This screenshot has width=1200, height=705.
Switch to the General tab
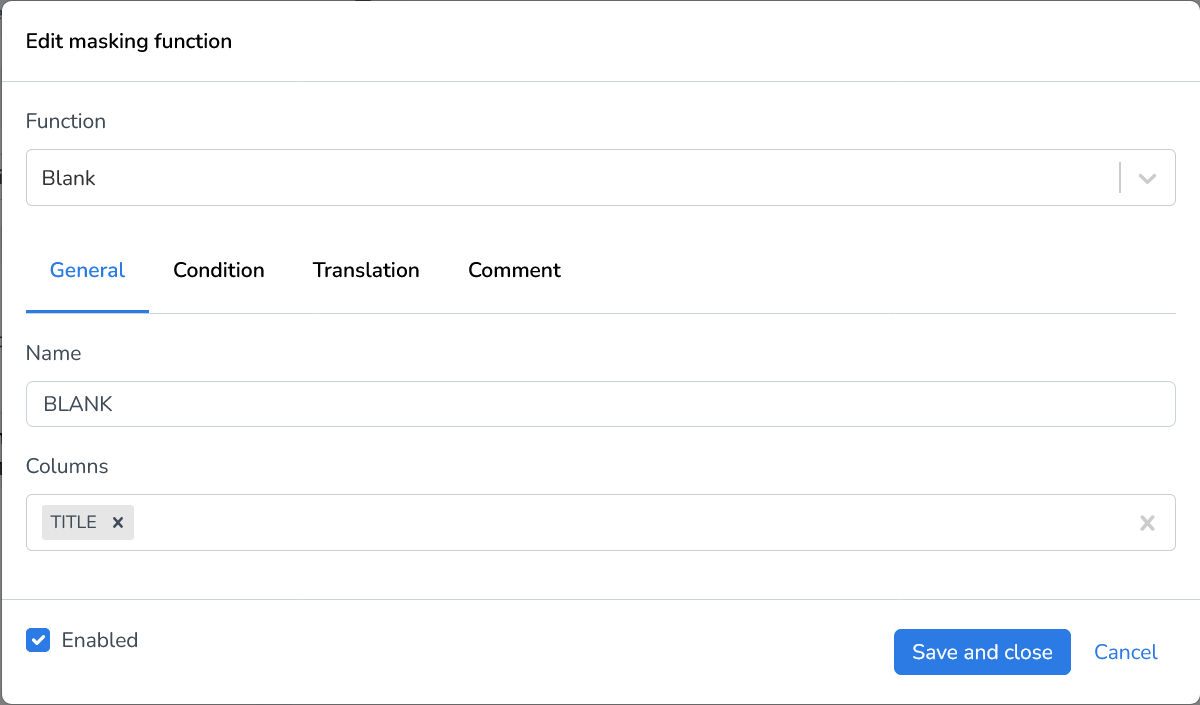coord(87,270)
